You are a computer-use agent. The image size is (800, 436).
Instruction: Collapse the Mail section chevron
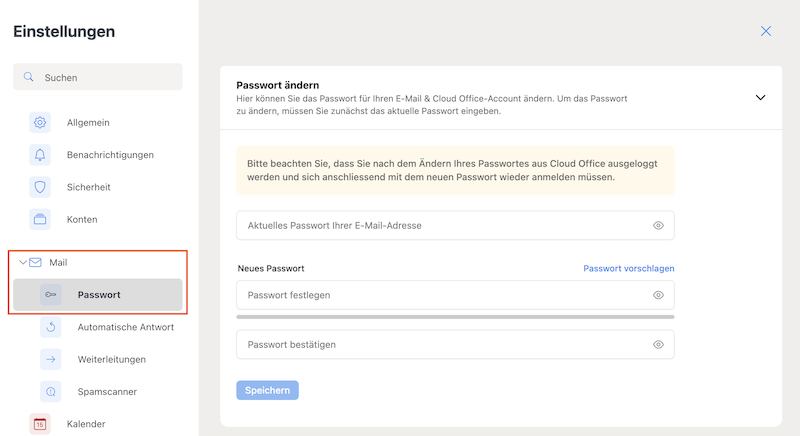point(22,263)
